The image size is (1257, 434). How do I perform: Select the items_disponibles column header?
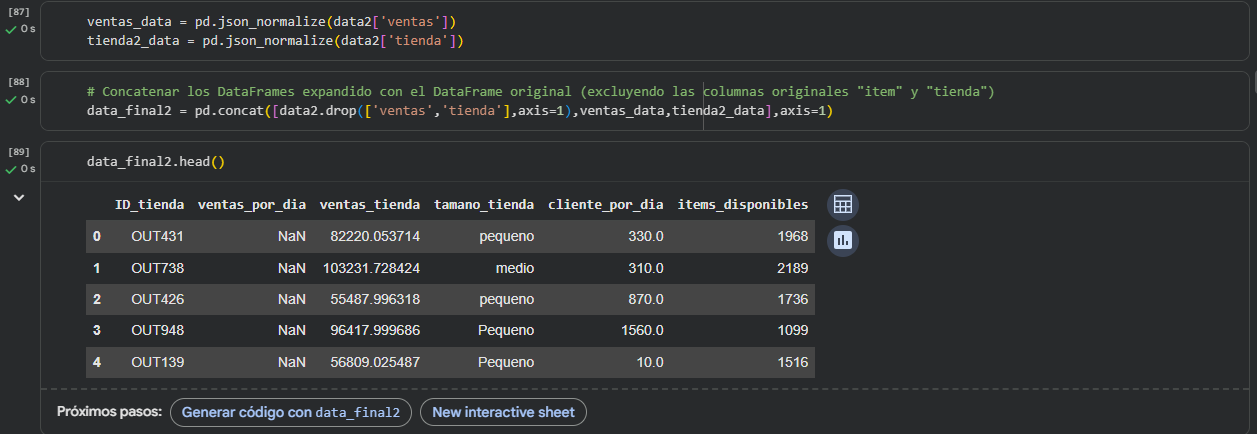pos(743,204)
